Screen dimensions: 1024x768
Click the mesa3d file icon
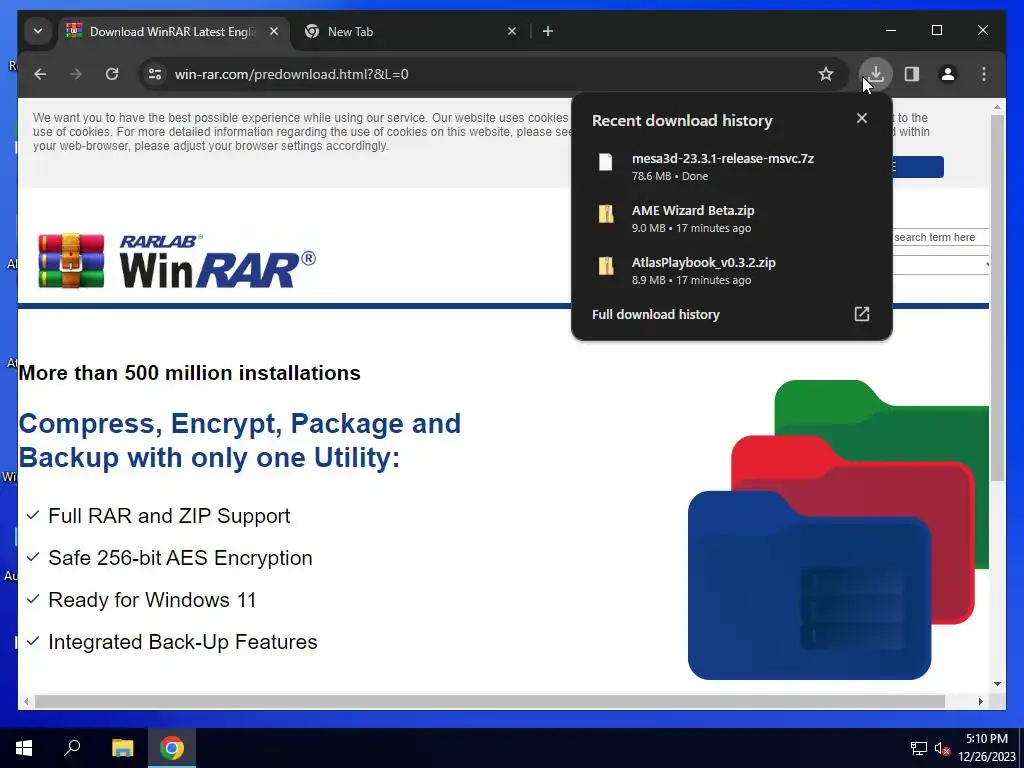(x=606, y=162)
